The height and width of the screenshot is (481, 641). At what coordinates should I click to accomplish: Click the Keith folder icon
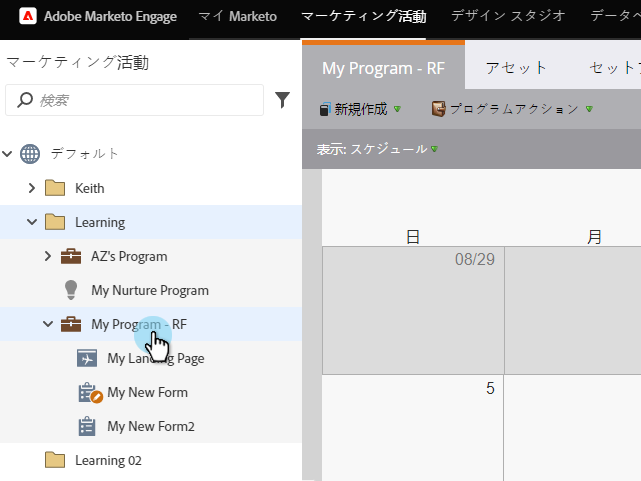pyautogui.click(x=55, y=188)
